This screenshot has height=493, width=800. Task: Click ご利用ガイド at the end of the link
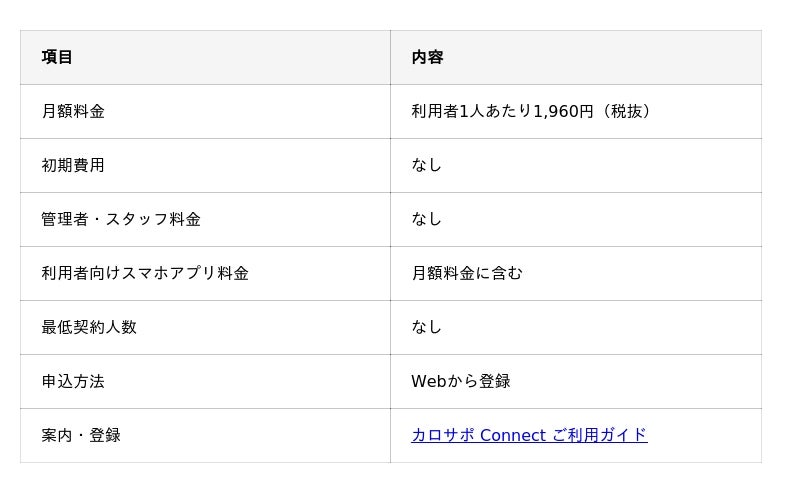click(x=600, y=435)
